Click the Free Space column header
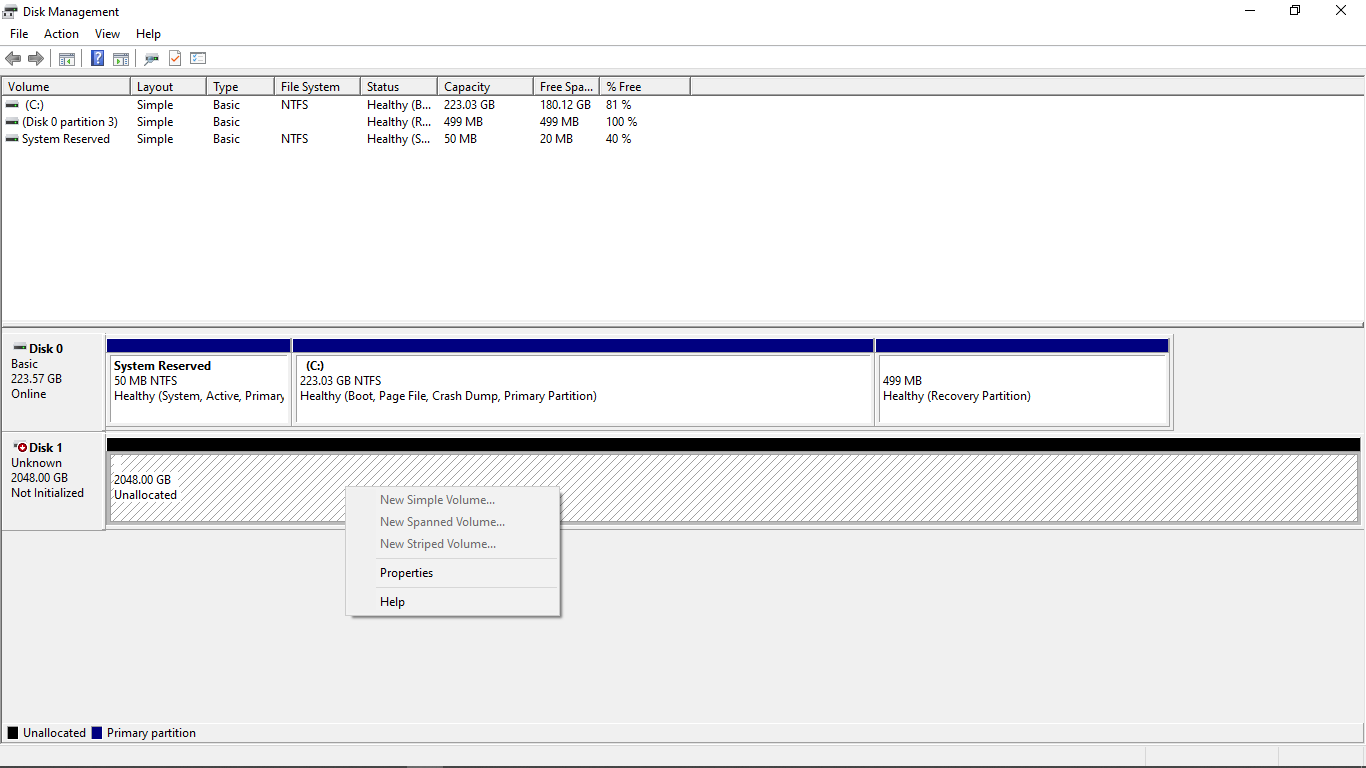Image resolution: width=1366 pixels, height=768 pixels. (565, 86)
